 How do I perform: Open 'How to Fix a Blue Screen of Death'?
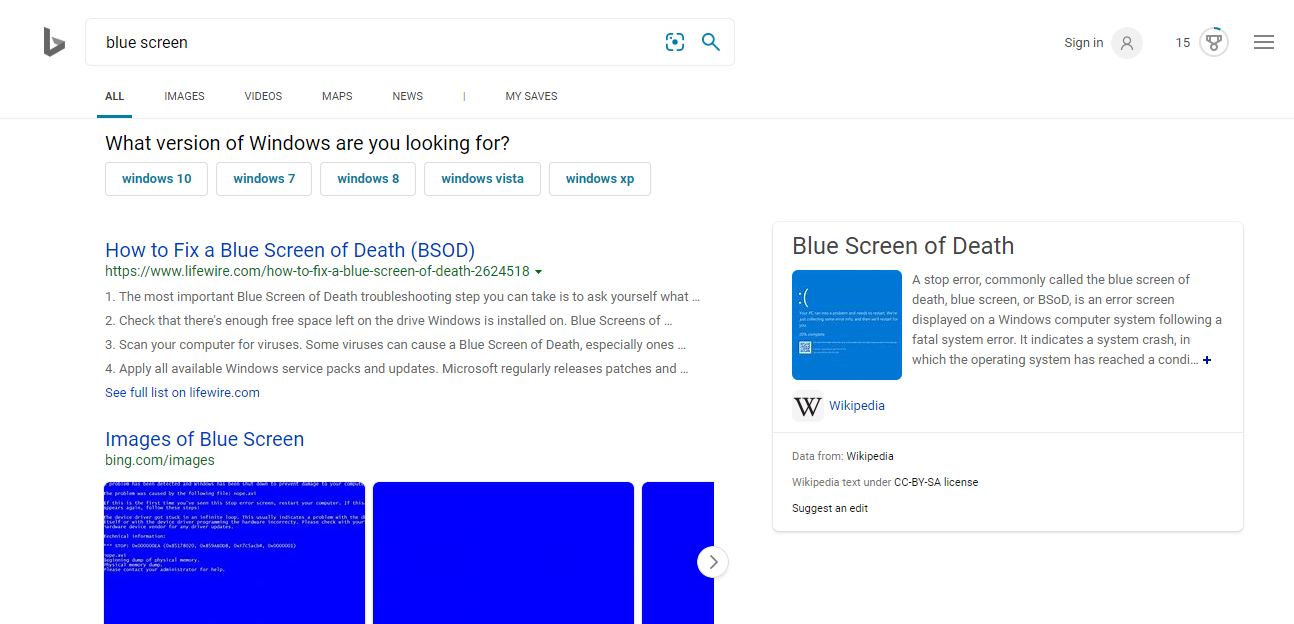pyautogui.click(x=289, y=249)
